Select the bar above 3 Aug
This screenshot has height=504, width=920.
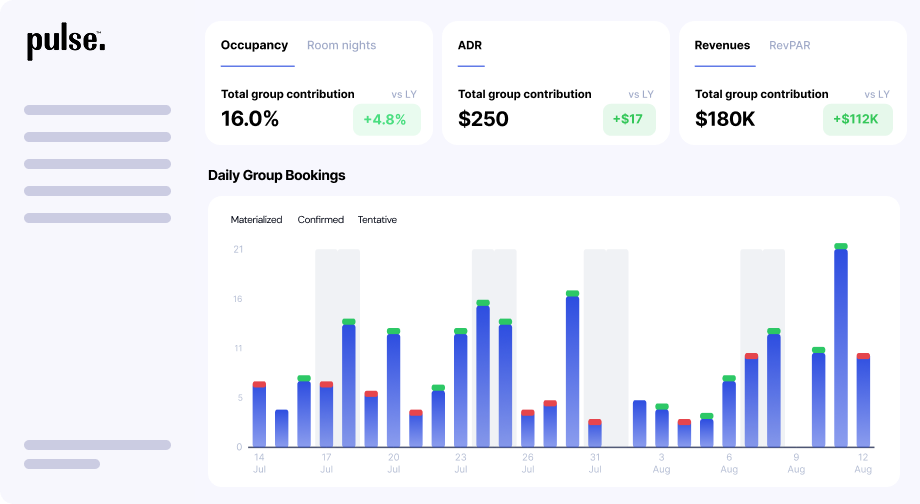point(662,425)
